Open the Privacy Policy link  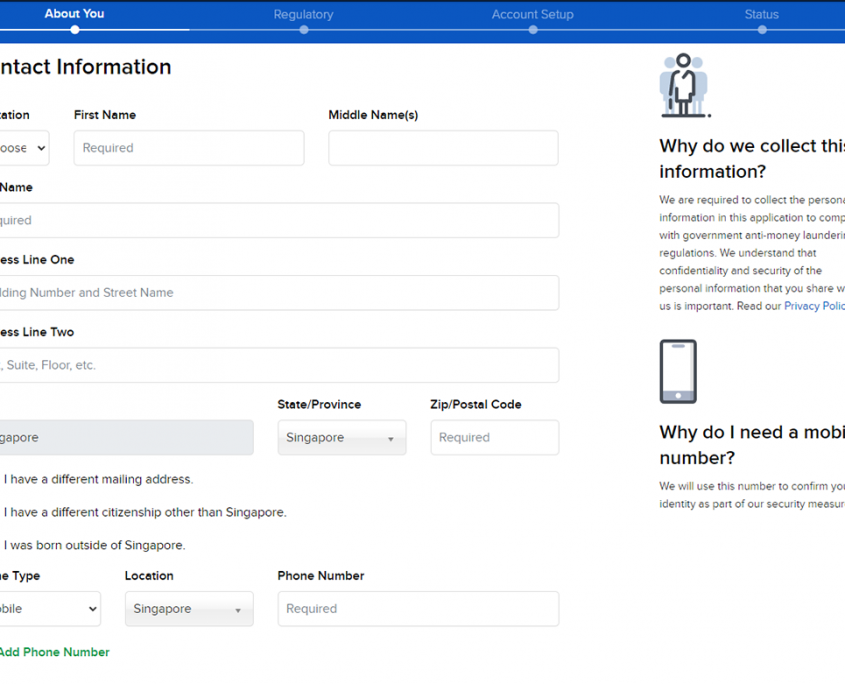point(814,307)
